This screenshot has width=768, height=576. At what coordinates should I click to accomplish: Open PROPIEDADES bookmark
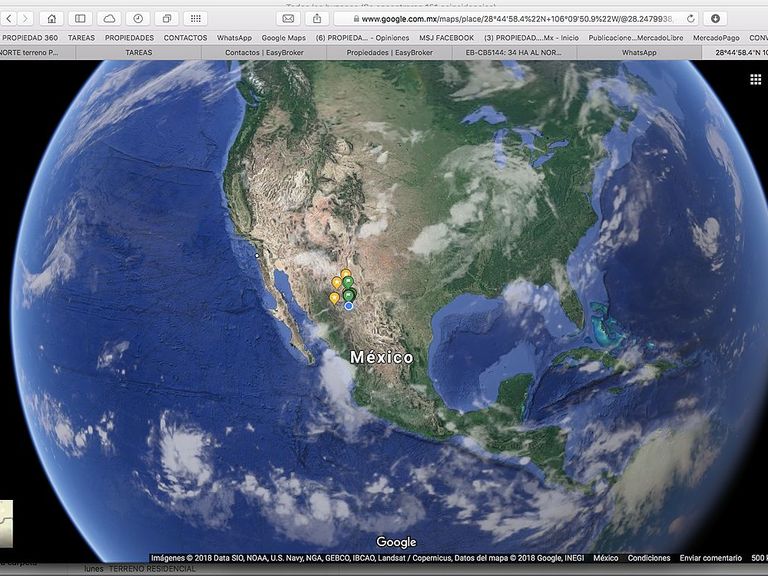129,38
